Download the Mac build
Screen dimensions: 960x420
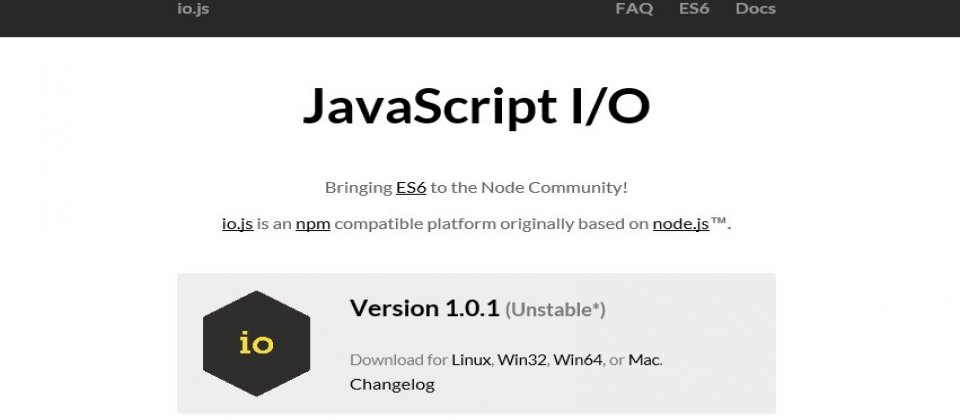(x=645, y=360)
